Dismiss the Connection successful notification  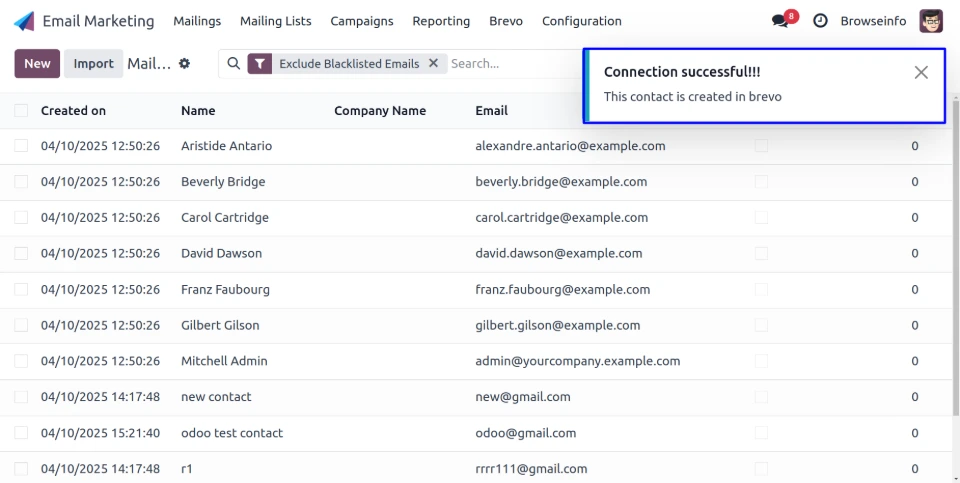click(921, 72)
